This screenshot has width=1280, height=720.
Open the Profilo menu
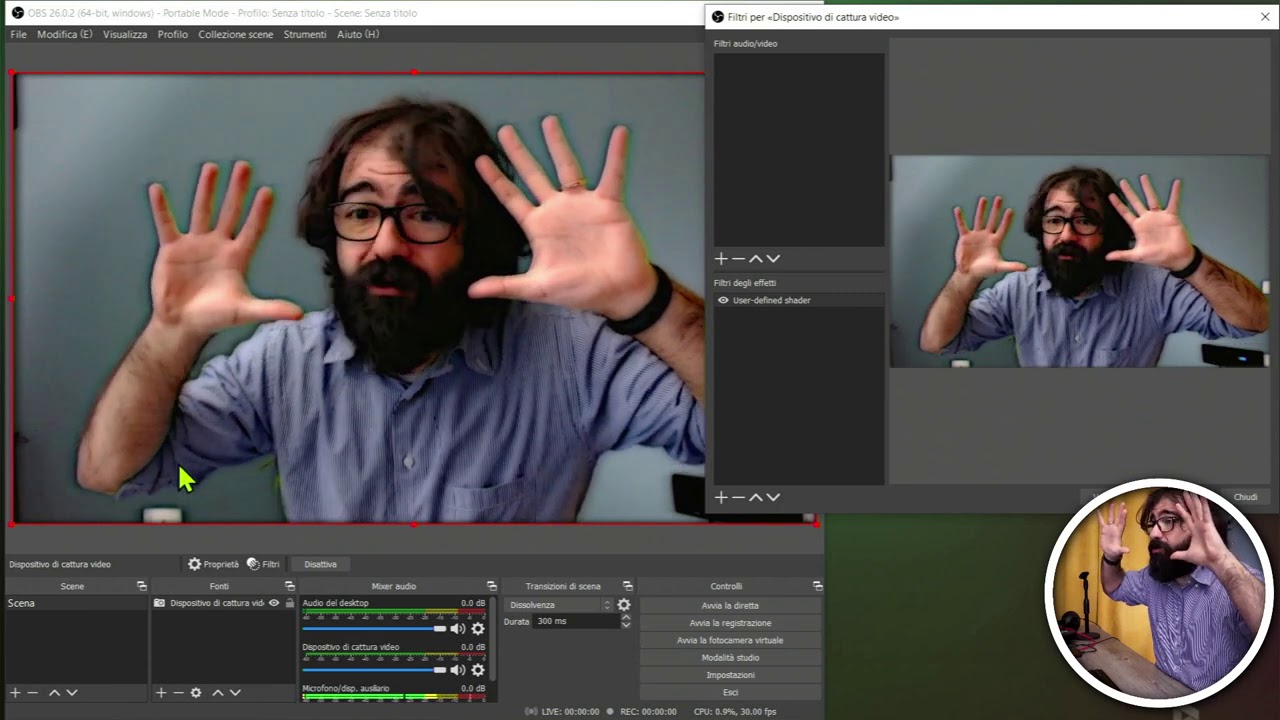172,34
